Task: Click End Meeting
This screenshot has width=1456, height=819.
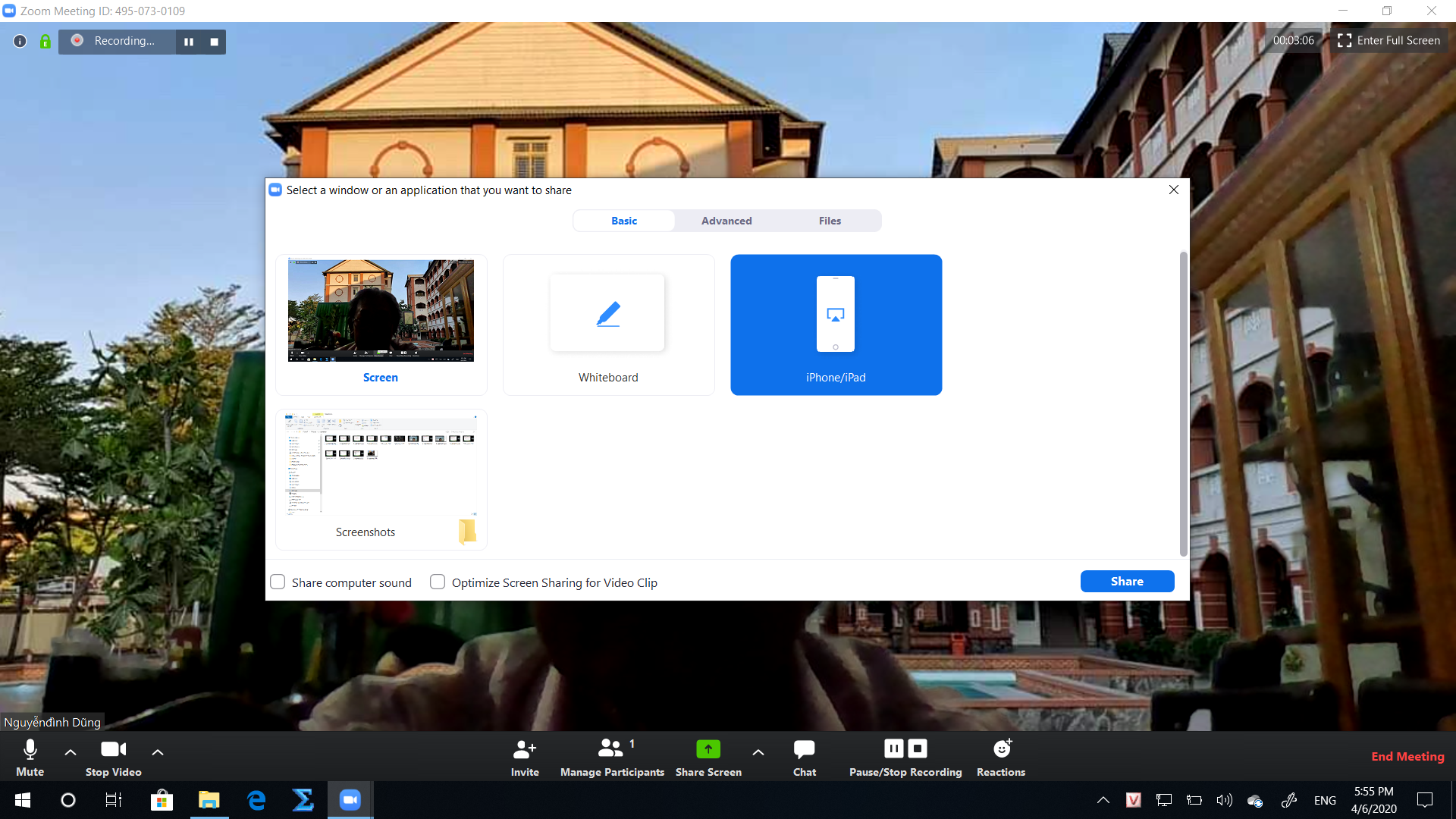Action: 1407,756
